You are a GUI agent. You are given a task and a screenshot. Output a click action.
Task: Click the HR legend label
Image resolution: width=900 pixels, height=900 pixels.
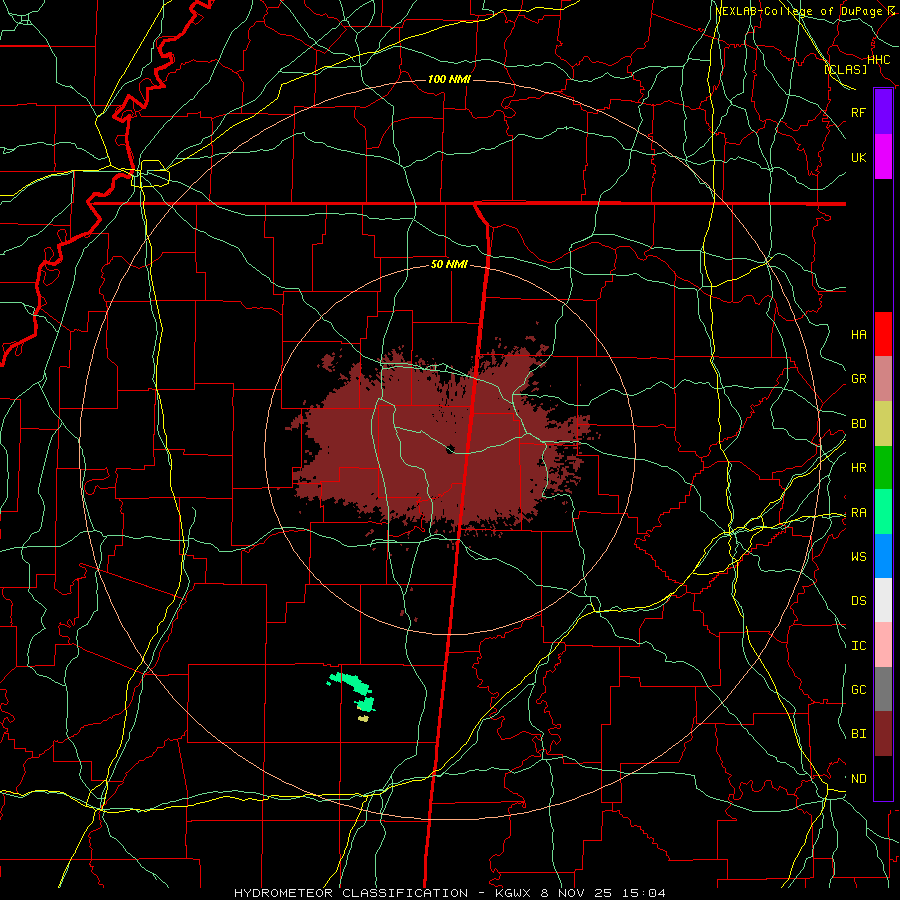[x=859, y=468]
